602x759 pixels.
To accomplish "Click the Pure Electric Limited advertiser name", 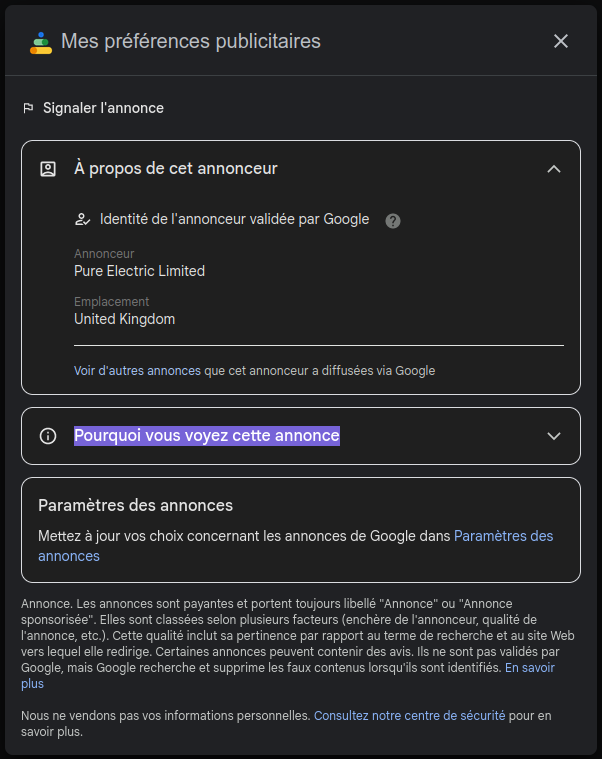I will pyautogui.click(x=139, y=271).
